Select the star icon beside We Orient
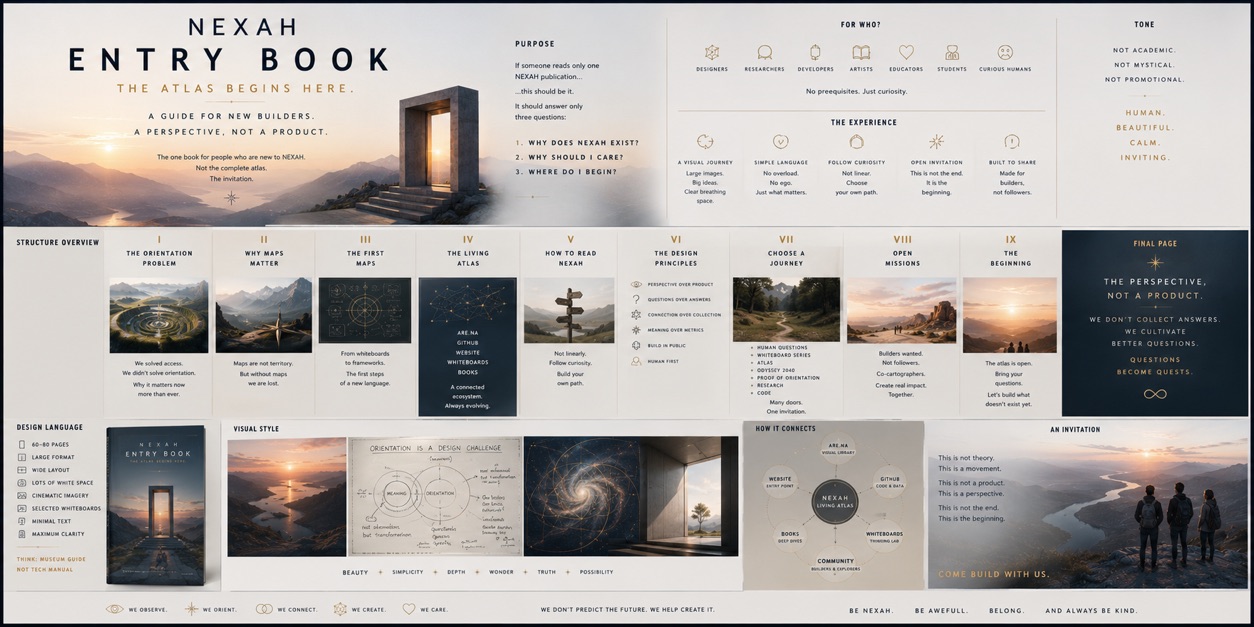1254x627 pixels. [190, 609]
